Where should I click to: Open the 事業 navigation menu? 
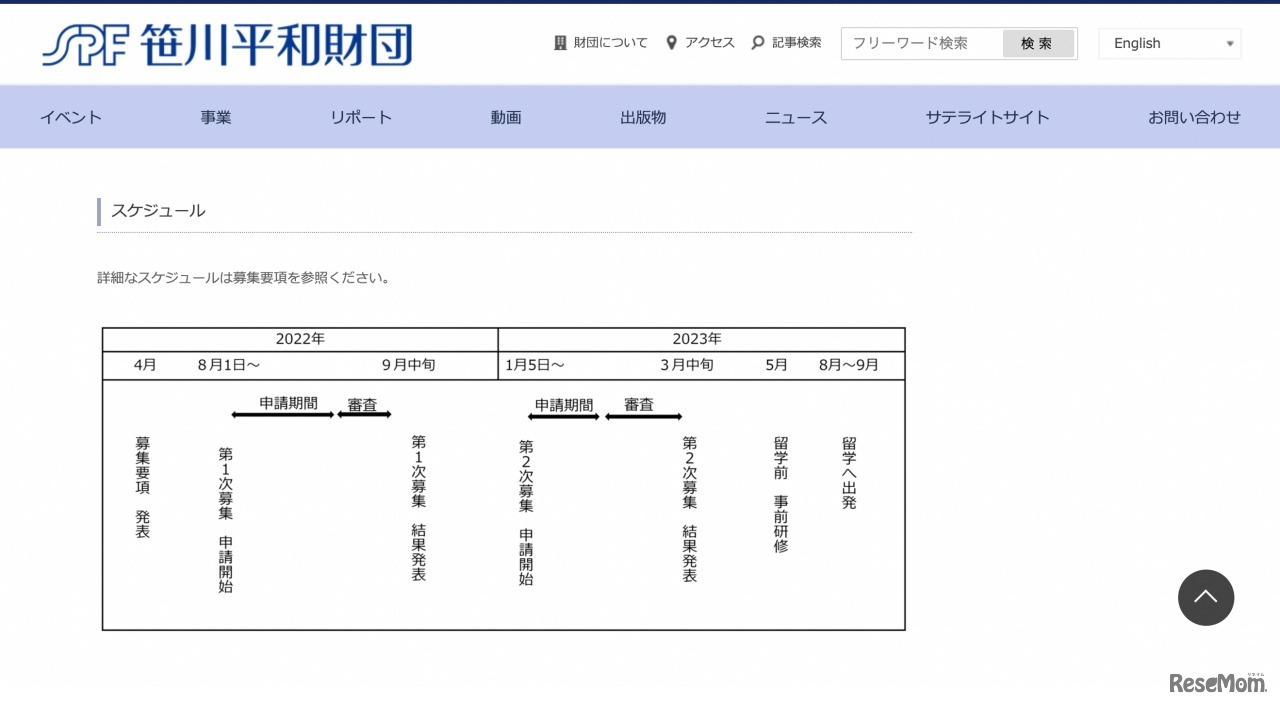[215, 116]
